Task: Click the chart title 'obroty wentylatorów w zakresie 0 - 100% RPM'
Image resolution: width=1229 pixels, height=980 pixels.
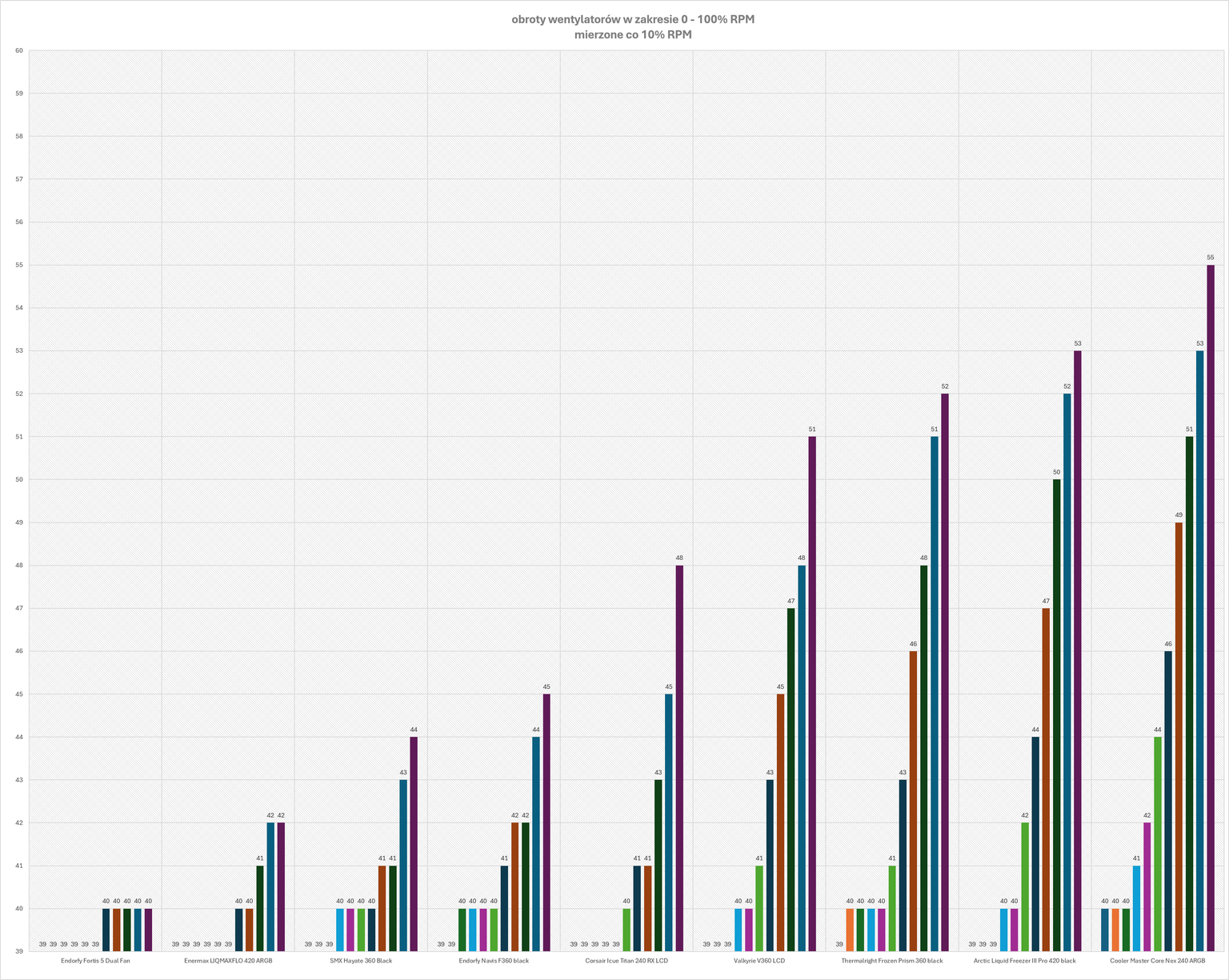Action: click(x=633, y=19)
